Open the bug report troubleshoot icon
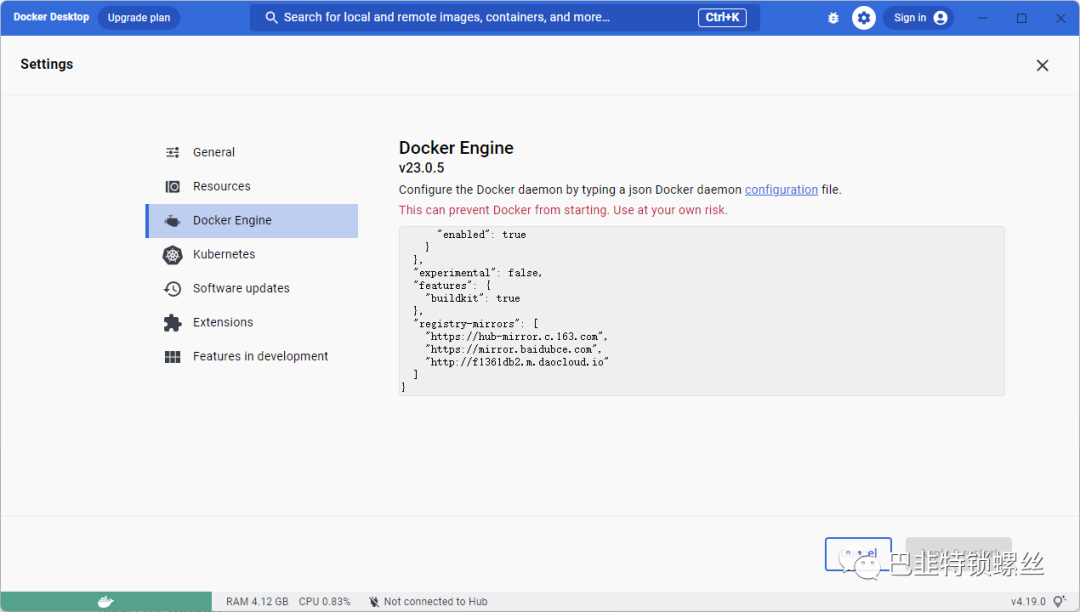Image resolution: width=1080 pixels, height=612 pixels. point(833,18)
